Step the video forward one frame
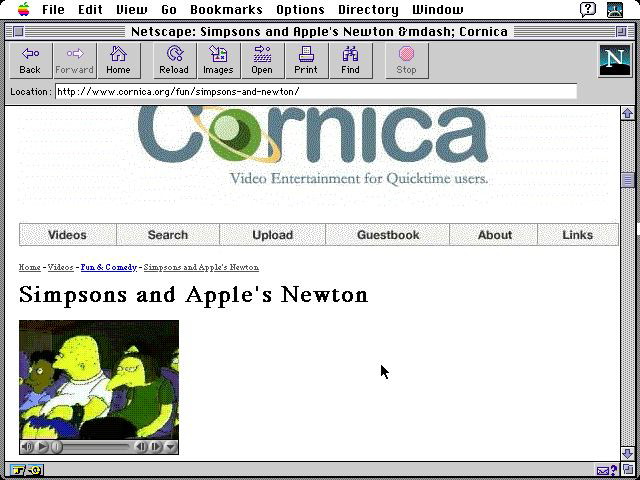The width and height of the screenshot is (640, 480). tap(157, 447)
